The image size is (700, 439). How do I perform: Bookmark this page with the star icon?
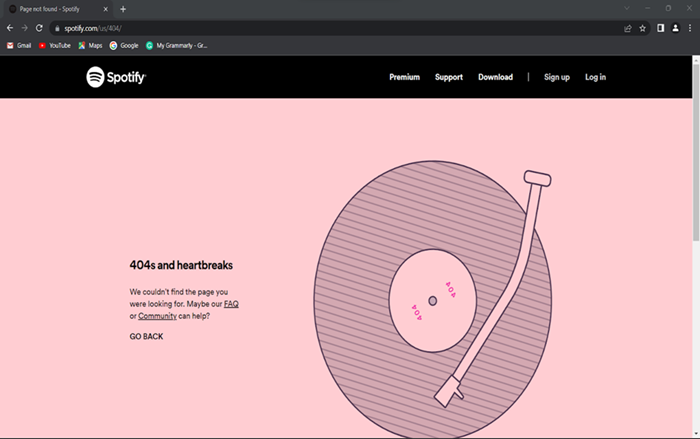[642, 28]
